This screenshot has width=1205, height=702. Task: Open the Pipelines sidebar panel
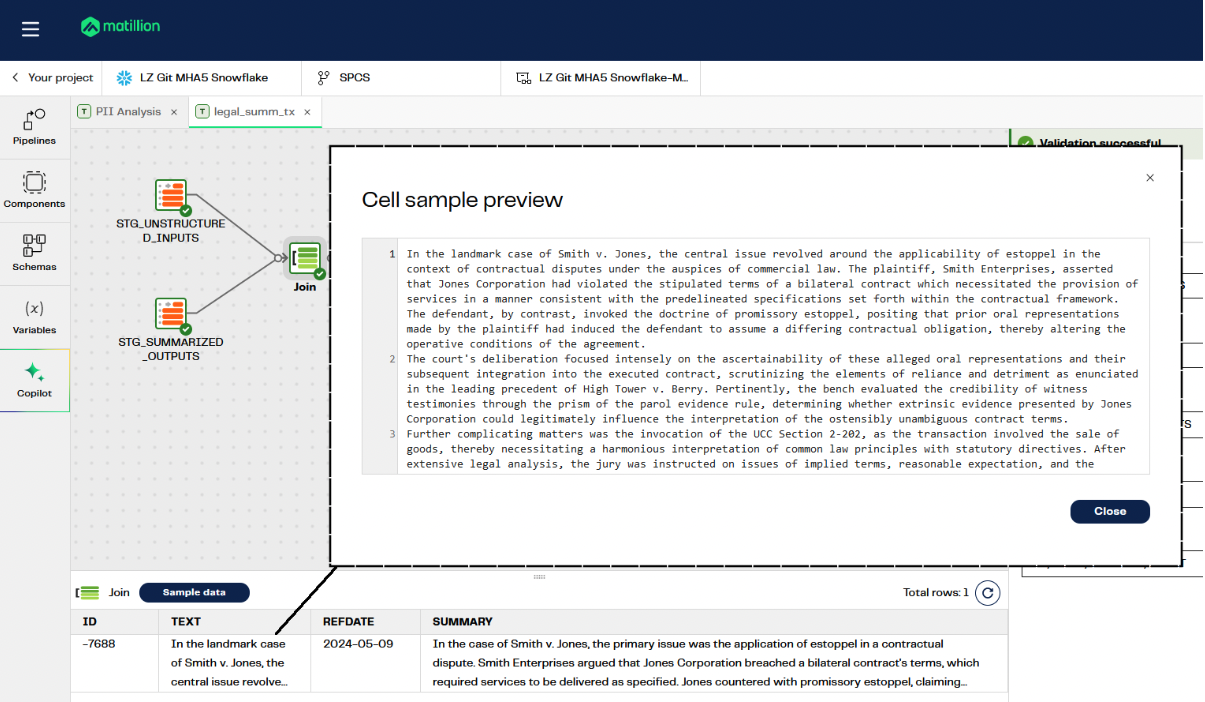(34, 127)
